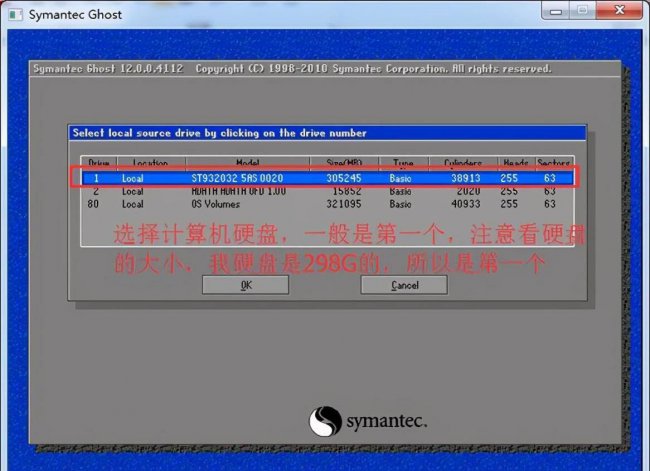The image size is (650, 471).
Task: Select drive 1 row ST932032 5AS 0020
Action: 327,178
